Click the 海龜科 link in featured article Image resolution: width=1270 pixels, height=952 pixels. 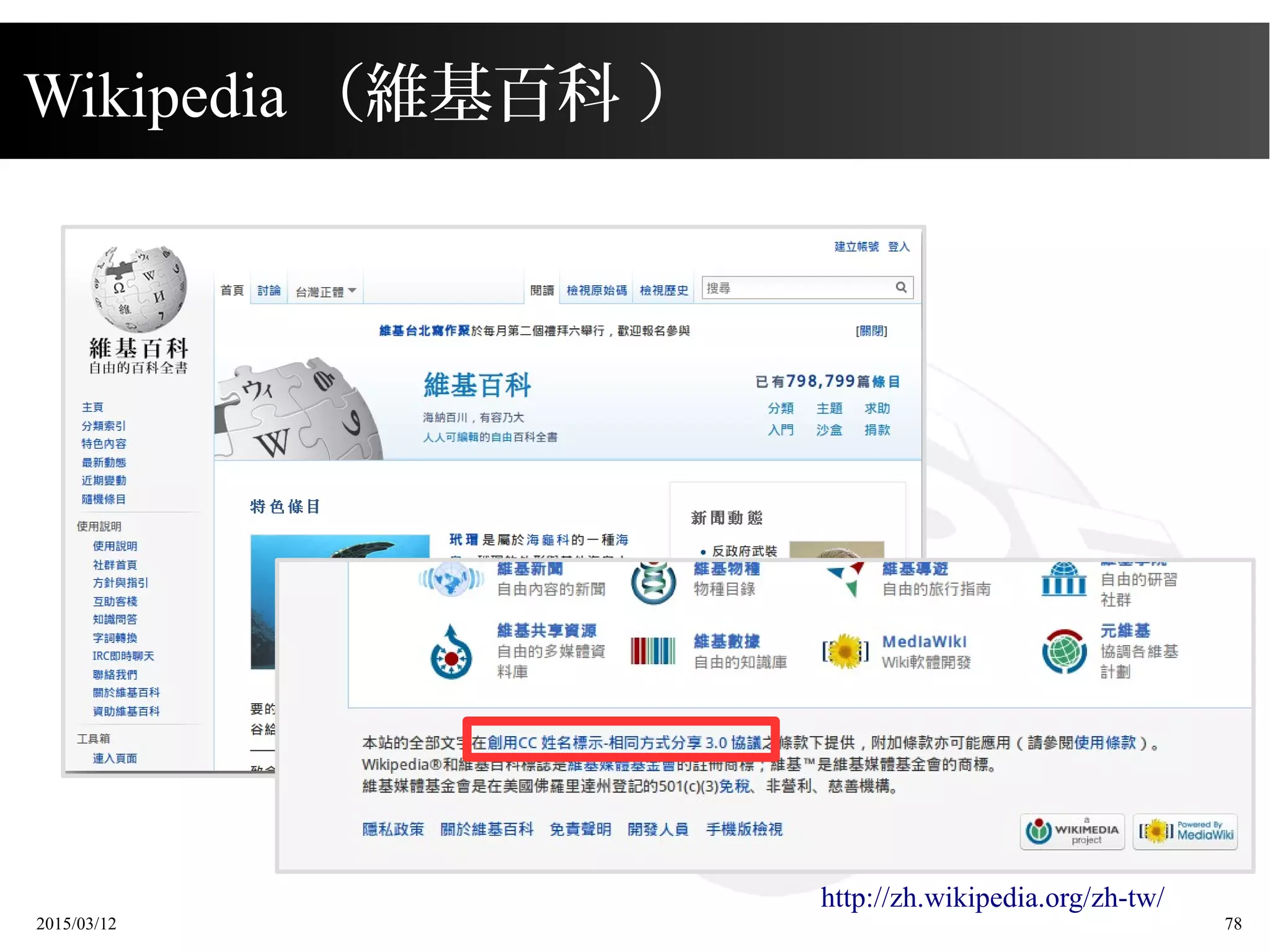(x=548, y=540)
